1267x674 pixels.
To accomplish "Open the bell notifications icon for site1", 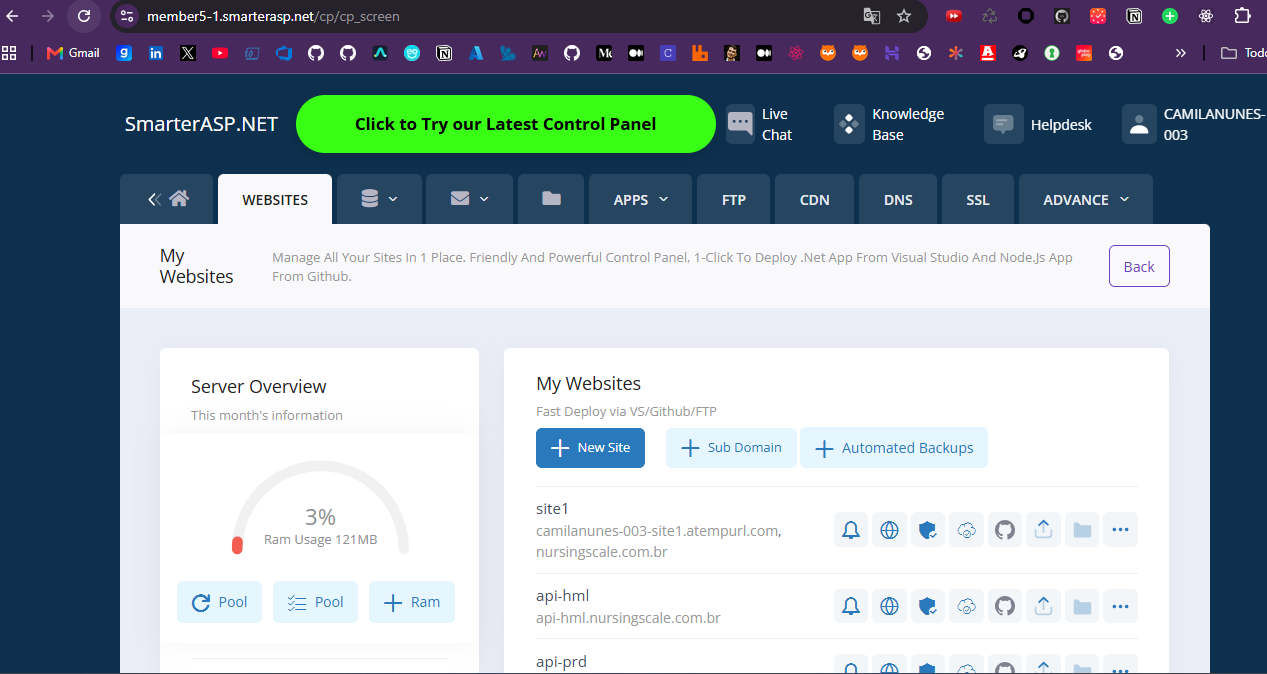I will (x=851, y=530).
